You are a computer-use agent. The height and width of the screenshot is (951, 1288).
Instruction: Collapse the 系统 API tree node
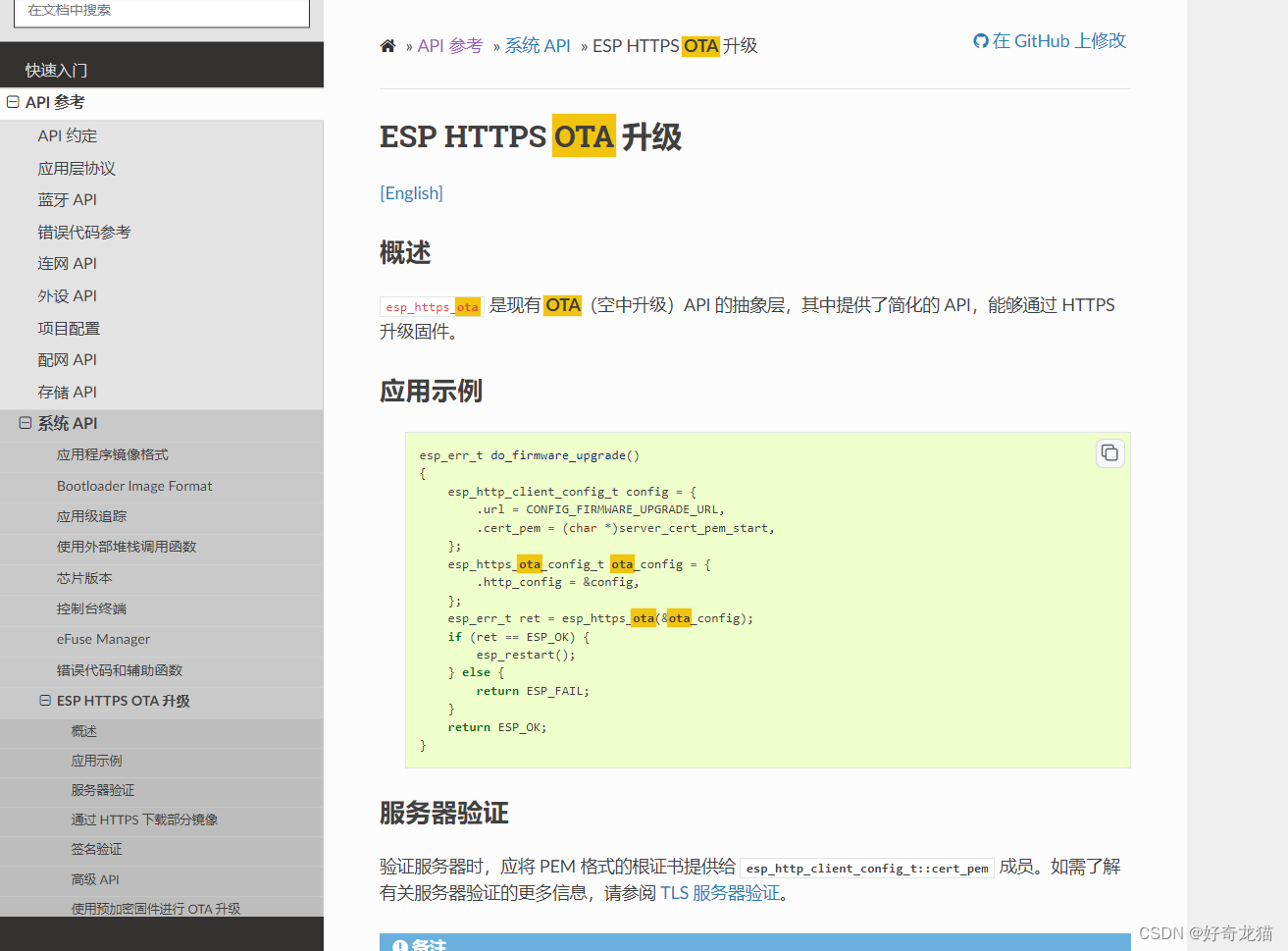click(x=26, y=423)
